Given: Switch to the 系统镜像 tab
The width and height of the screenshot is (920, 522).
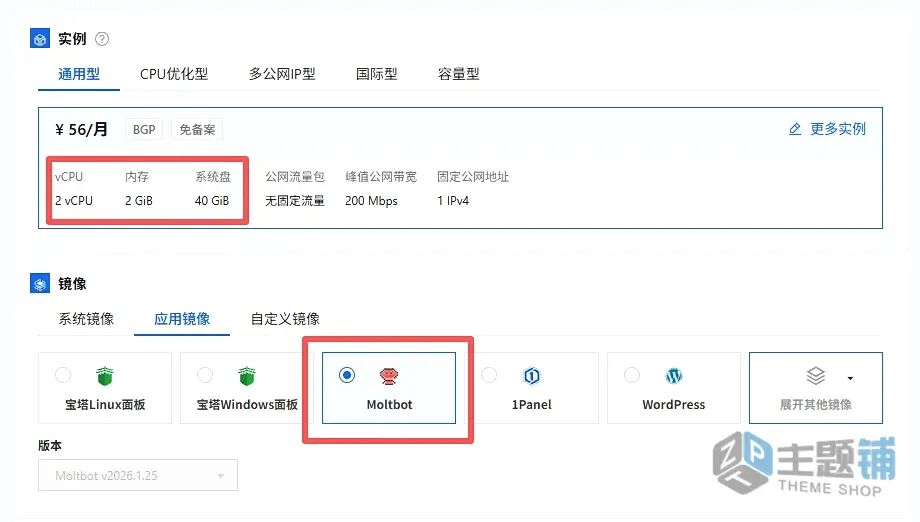Looking at the screenshot, I should tap(86, 319).
